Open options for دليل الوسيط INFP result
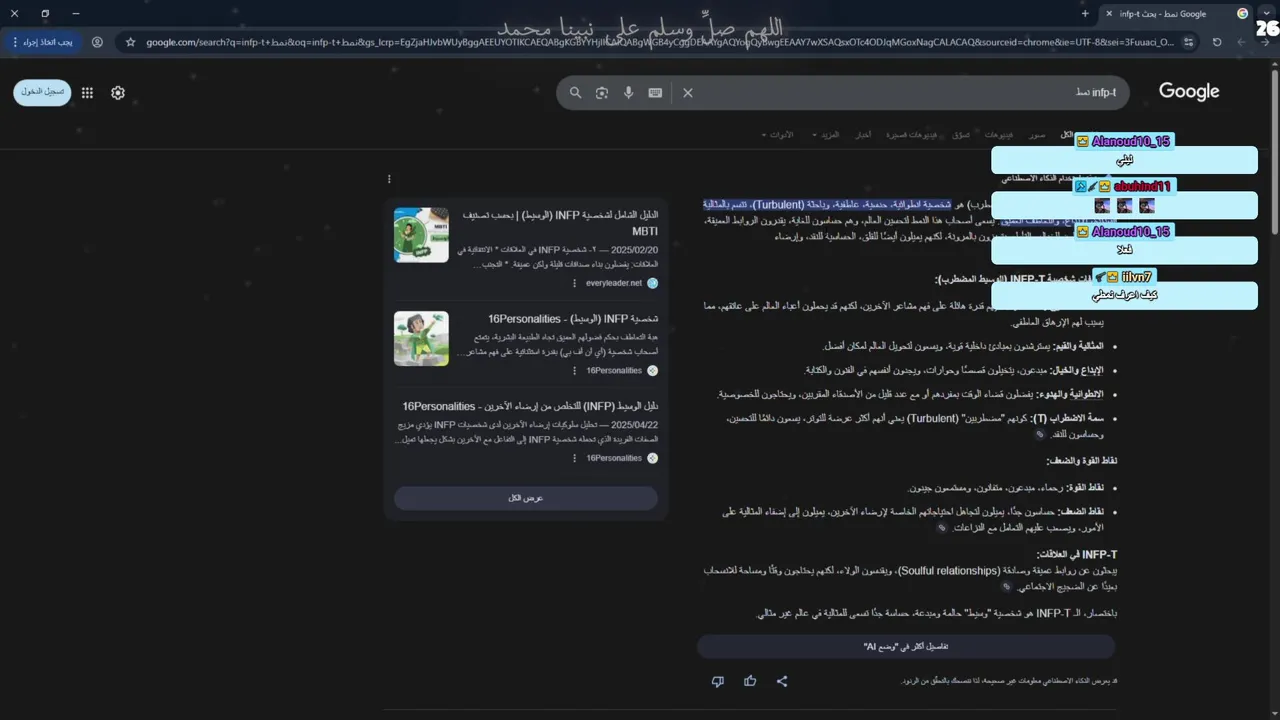 tap(574, 458)
